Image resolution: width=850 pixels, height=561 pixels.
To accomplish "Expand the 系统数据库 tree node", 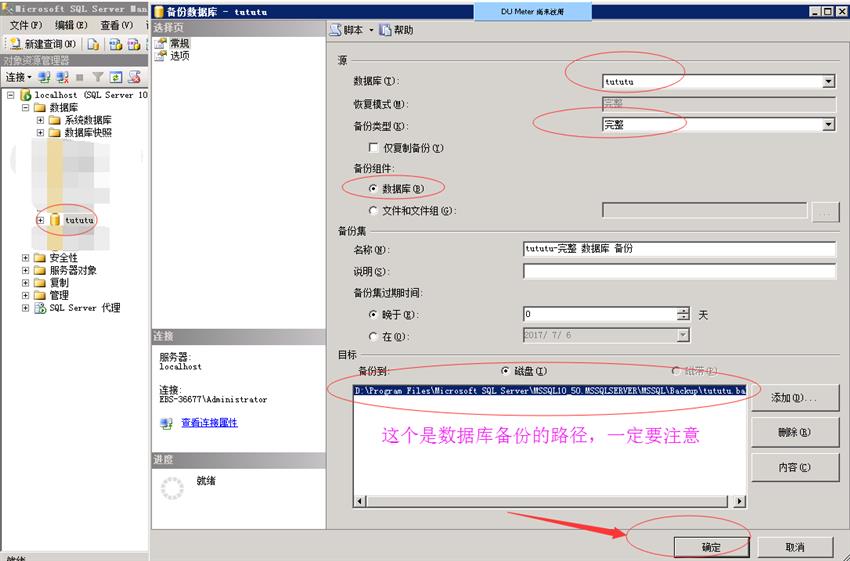I will point(41,120).
